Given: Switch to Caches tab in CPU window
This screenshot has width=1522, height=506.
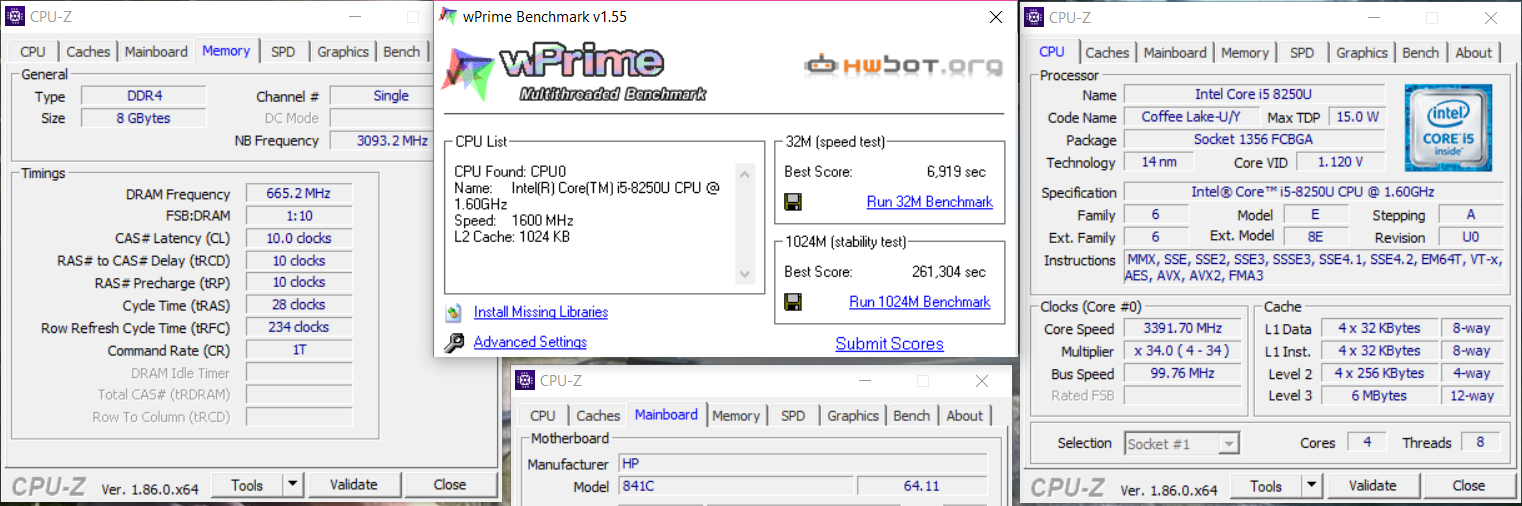Looking at the screenshot, I should click(x=1107, y=53).
